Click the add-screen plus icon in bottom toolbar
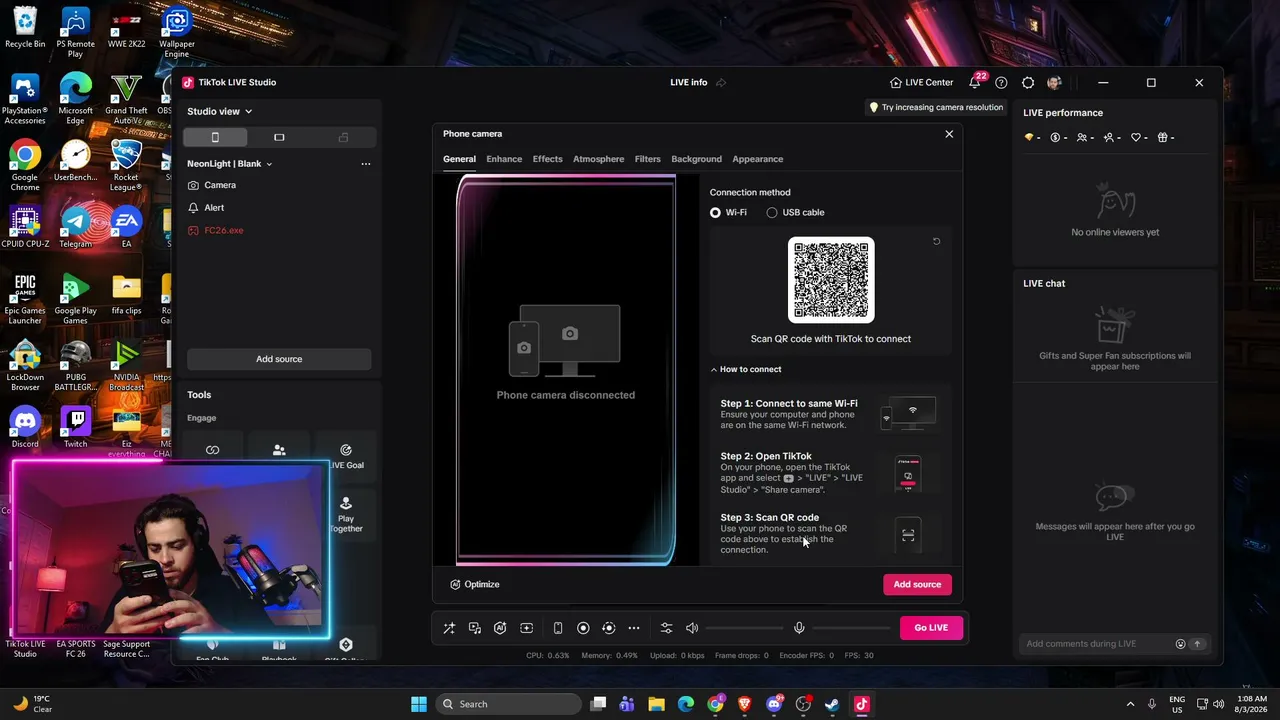Viewport: 1280px width, 720px height. tap(527, 628)
